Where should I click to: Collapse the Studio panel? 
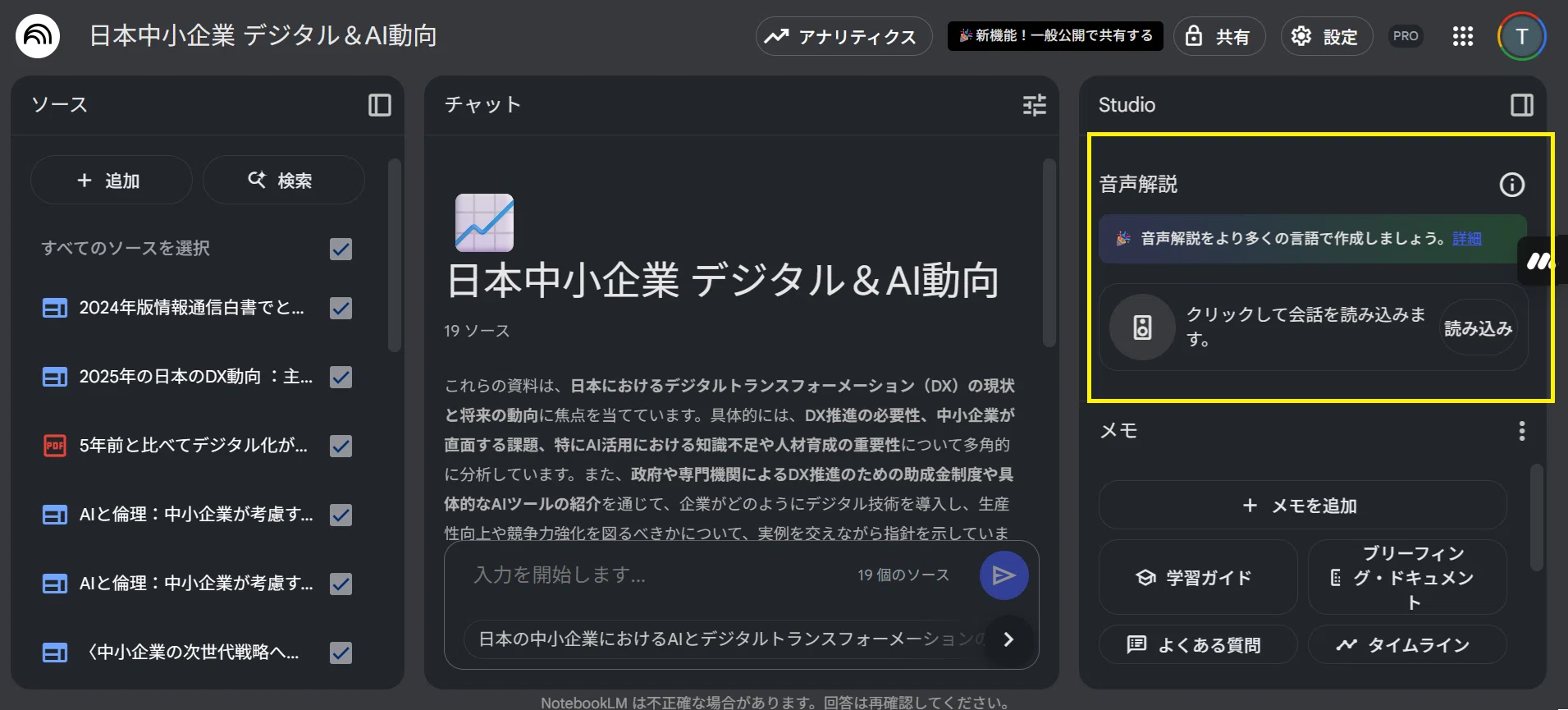point(1522,105)
